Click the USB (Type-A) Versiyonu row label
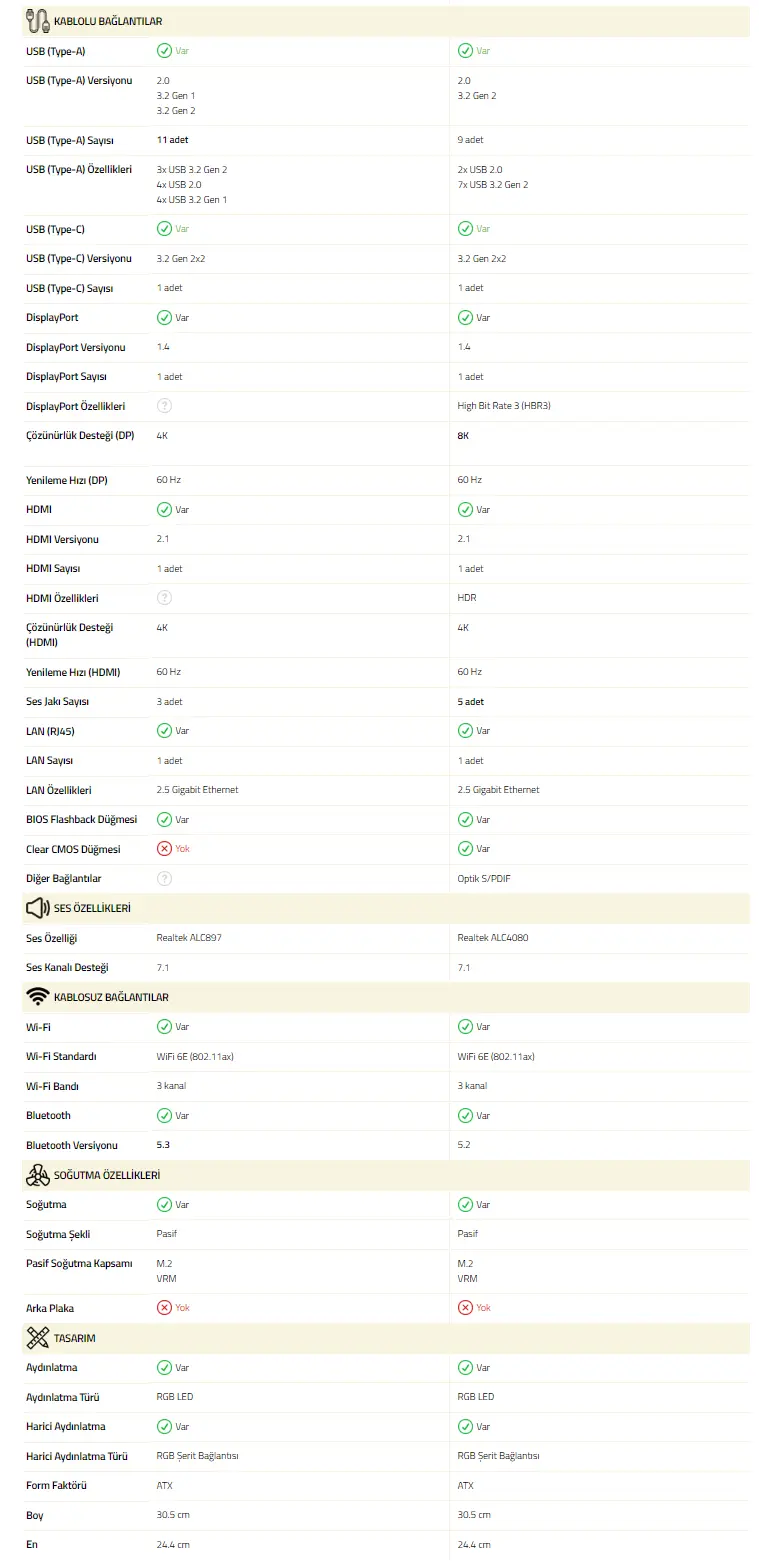759x1561 pixels. (79, 80)
